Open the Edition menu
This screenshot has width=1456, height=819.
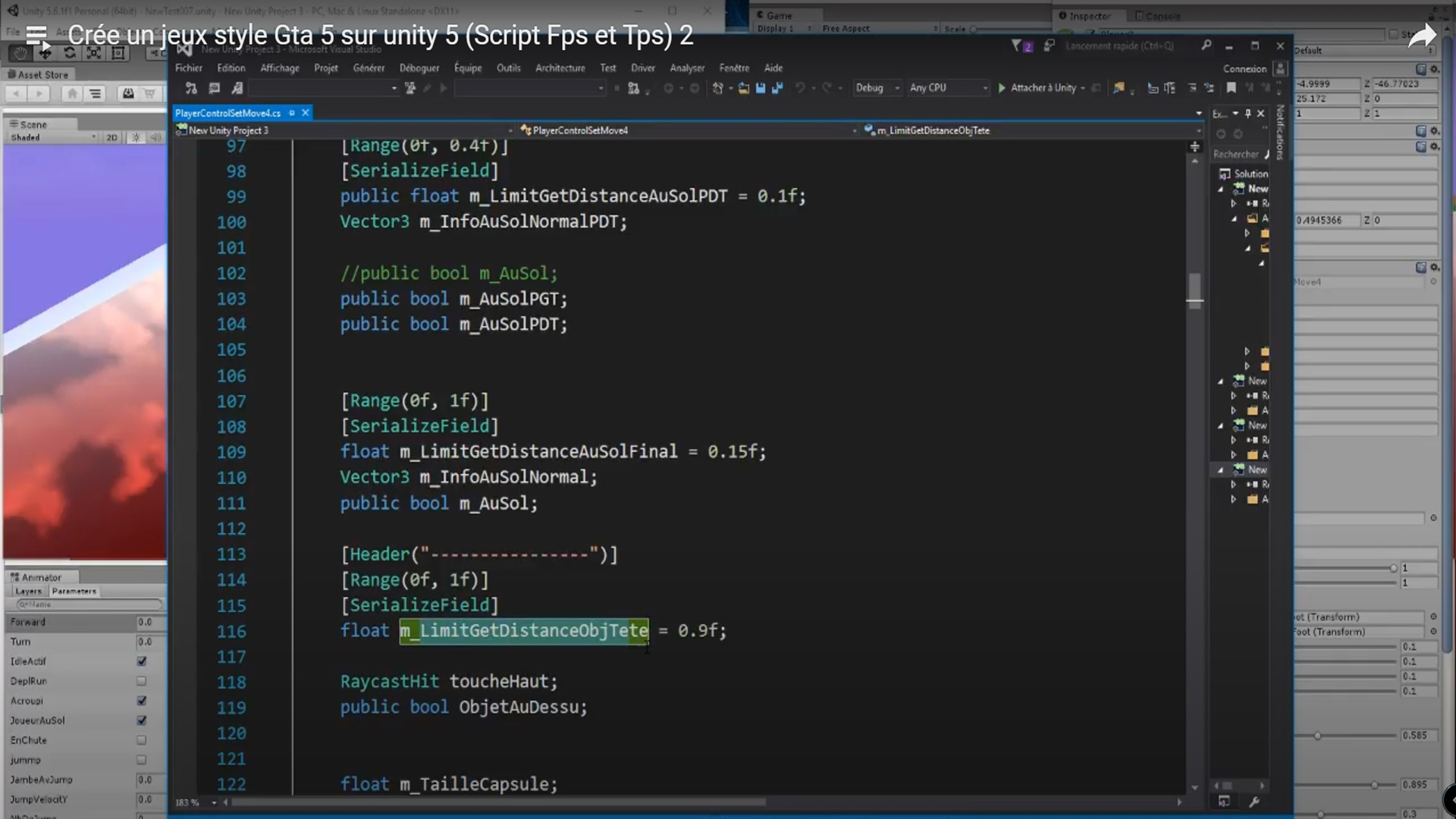coord(231,67)
